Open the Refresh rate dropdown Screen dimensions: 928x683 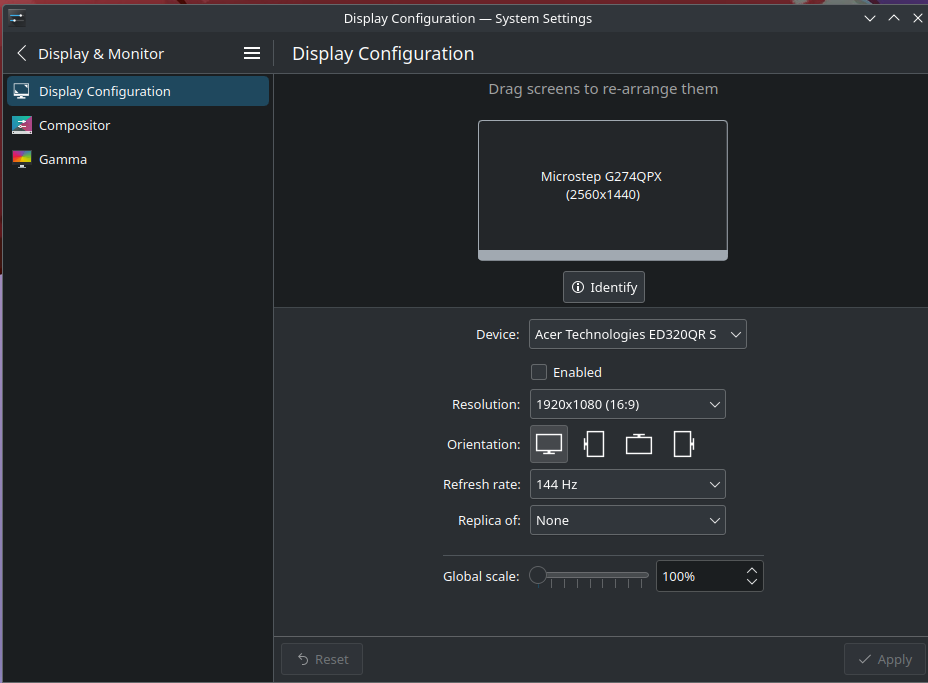(627, 485)
